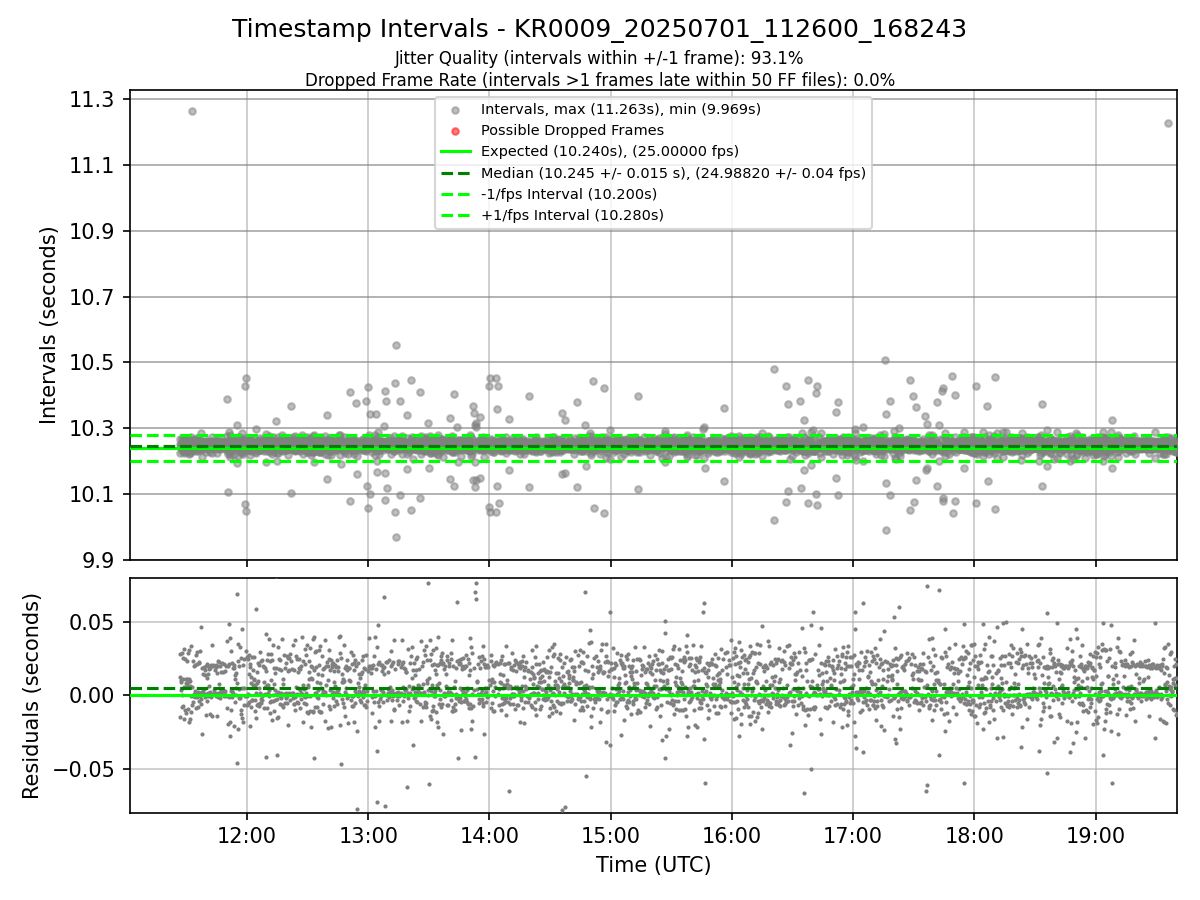Click the 9.9 y-axis tick label
Screen dimensions: 1200x900
pyautogui.click(x=100, y=560)
